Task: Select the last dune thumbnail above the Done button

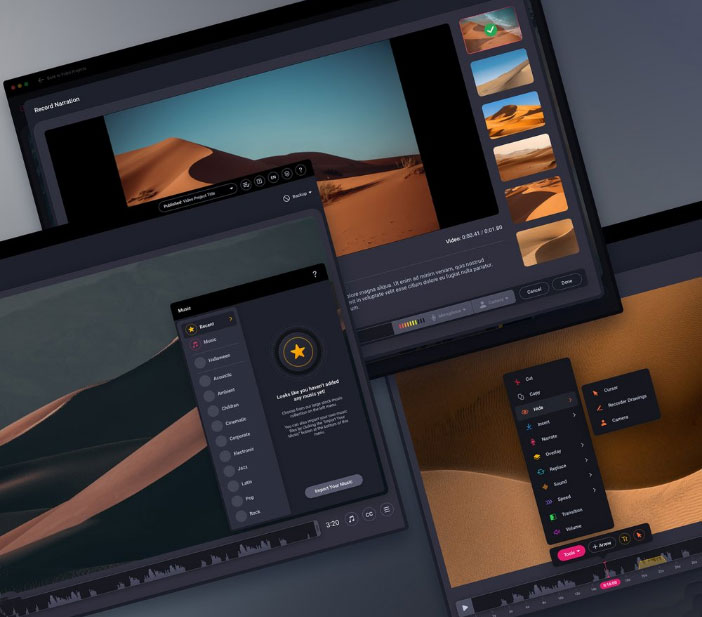Action: 548,242
